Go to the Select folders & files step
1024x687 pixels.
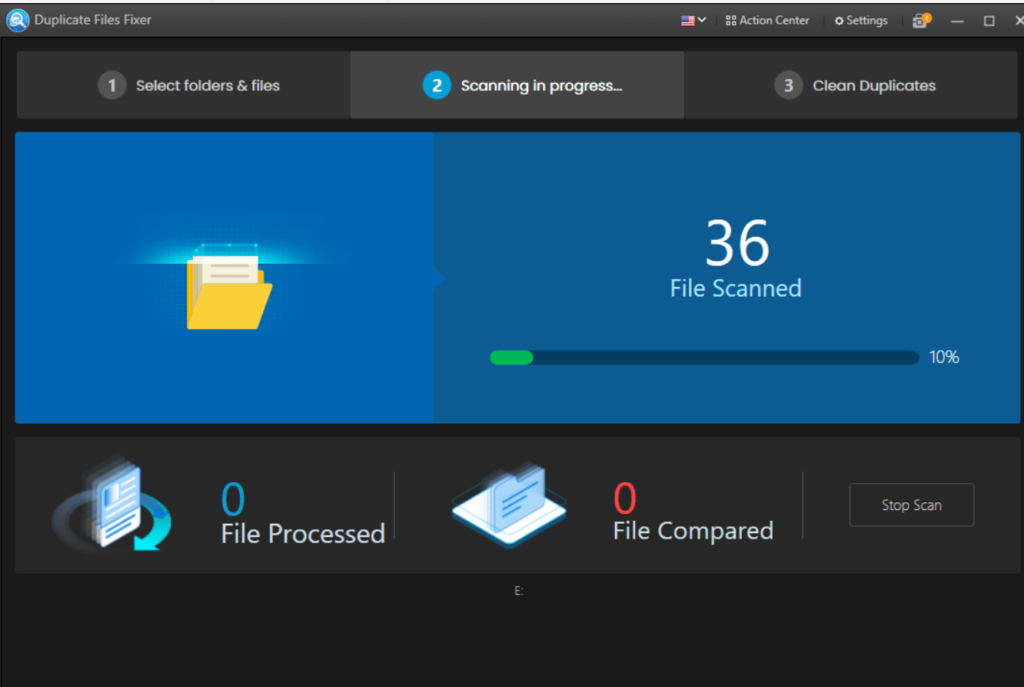(184, 86)
